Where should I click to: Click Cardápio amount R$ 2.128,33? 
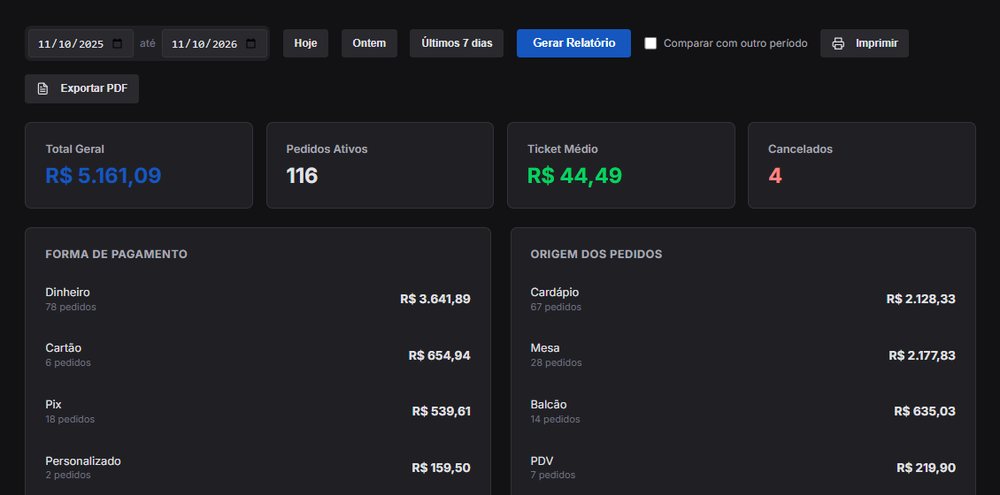click(921, 299)
